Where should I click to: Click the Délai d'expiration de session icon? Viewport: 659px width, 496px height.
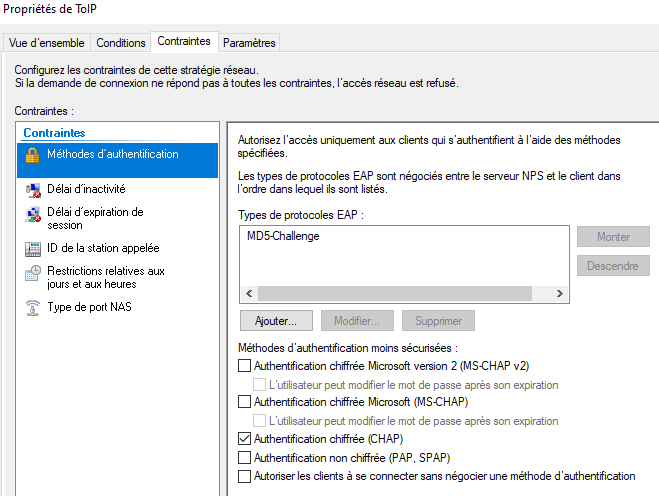click(x=33, y=214)
